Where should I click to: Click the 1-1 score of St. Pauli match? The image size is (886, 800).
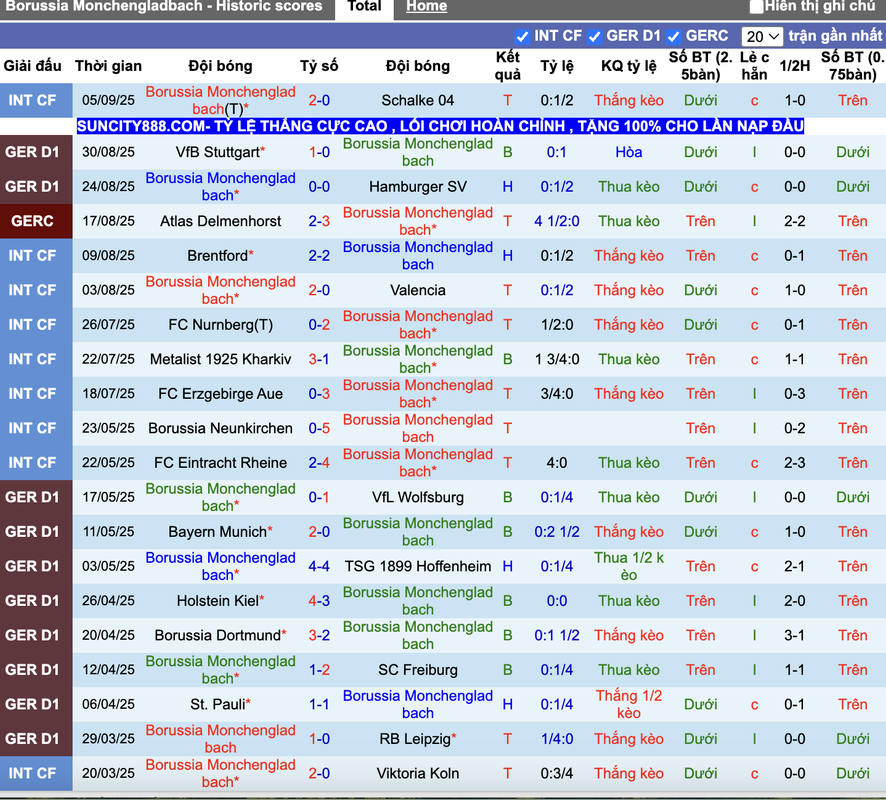click(x=319, y=705)
